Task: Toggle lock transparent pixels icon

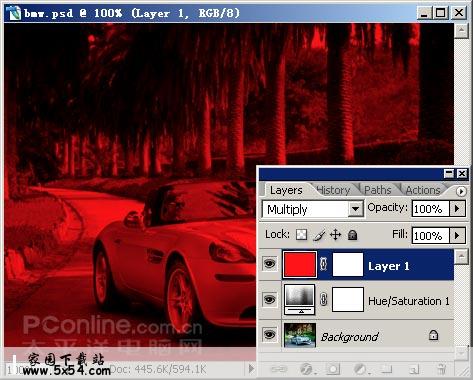Action: 301,235
